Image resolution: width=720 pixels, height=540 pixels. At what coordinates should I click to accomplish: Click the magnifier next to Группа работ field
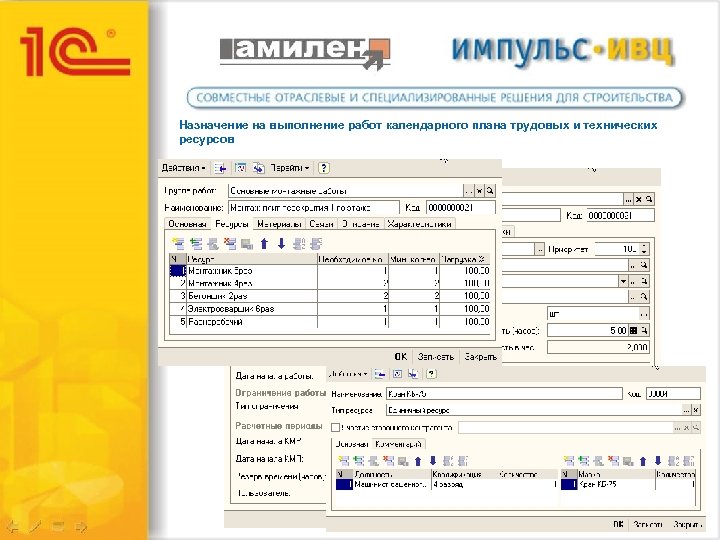pyautogui.click(x=490, y=191)
